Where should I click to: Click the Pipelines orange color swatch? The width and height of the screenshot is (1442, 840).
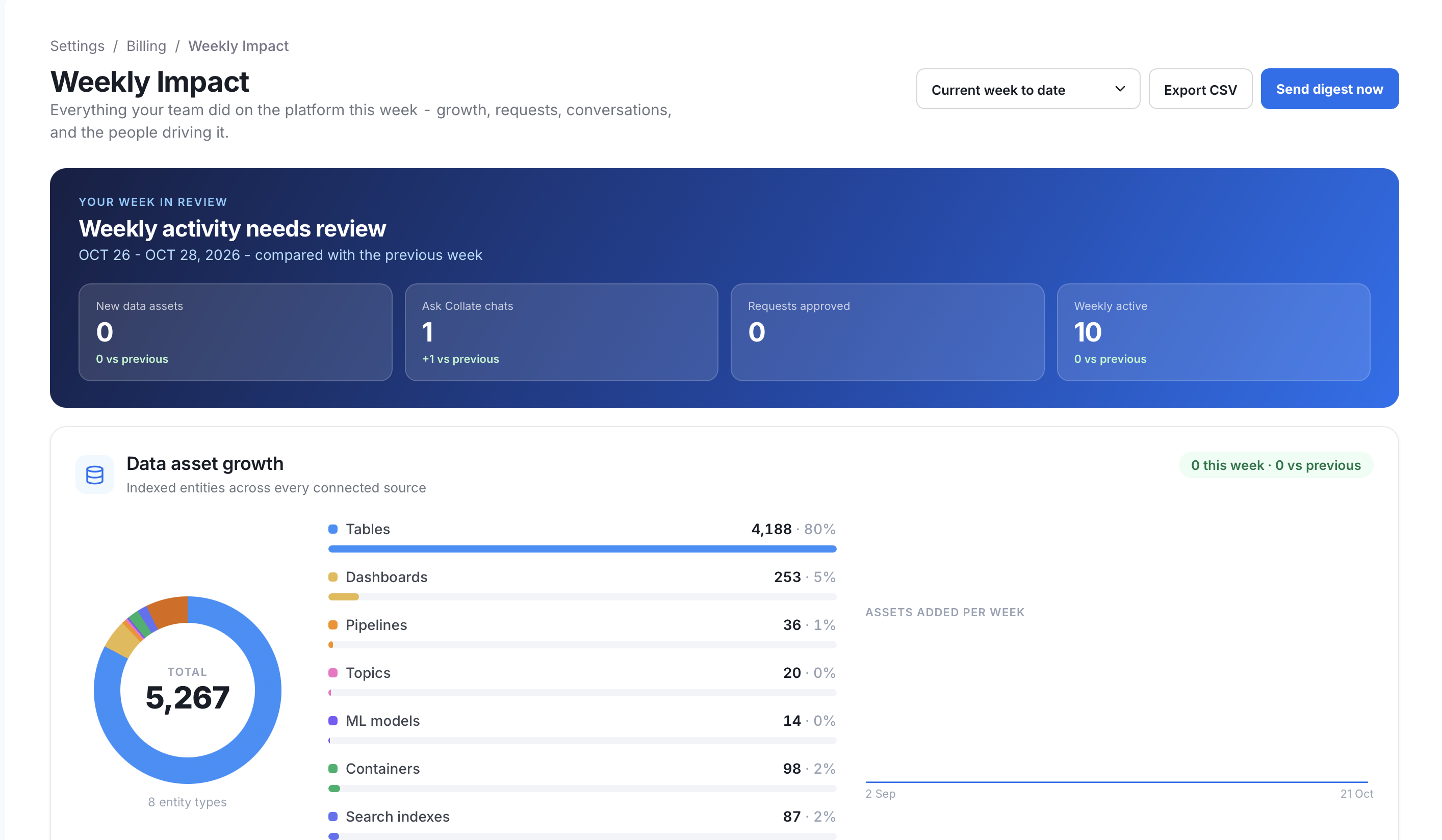point(333,625)
